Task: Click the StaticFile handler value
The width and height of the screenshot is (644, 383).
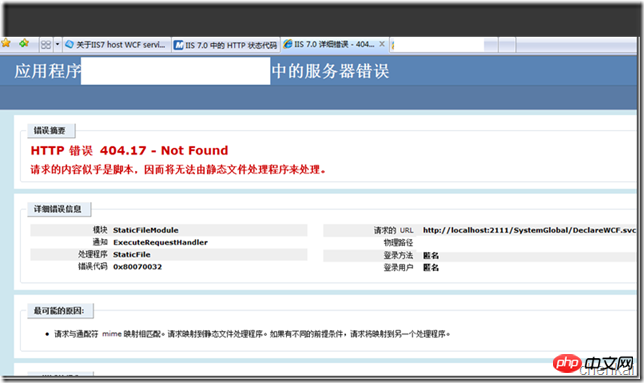Action: (132, 255)
